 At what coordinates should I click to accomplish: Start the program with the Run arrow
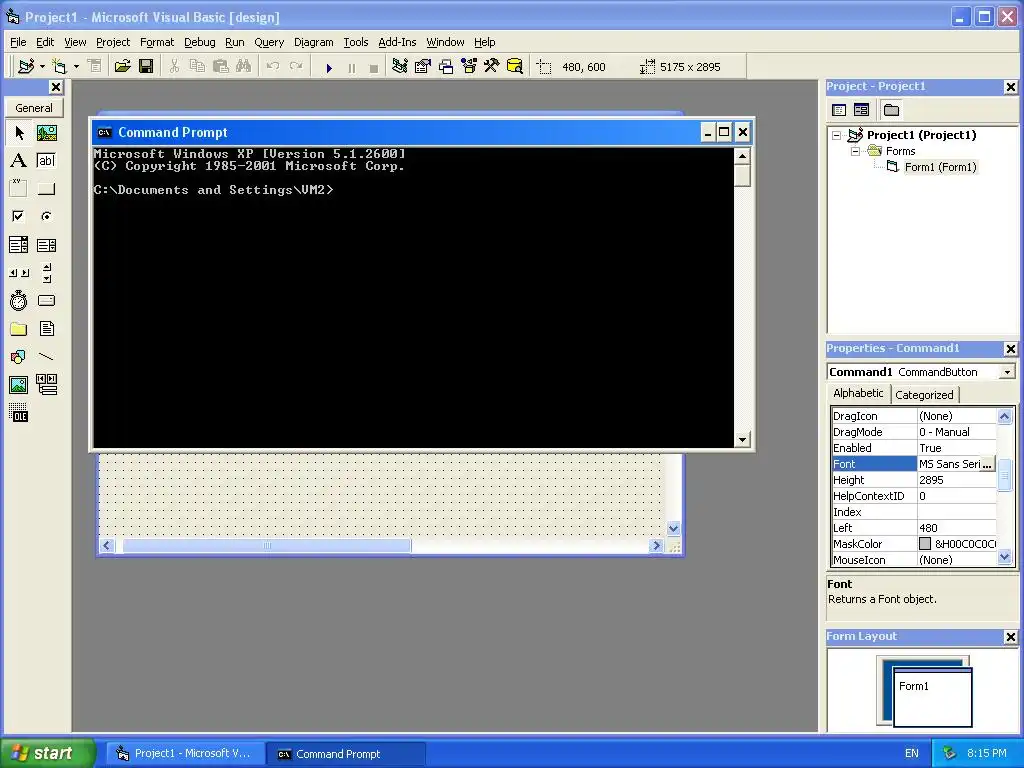(x=329, y=68)
